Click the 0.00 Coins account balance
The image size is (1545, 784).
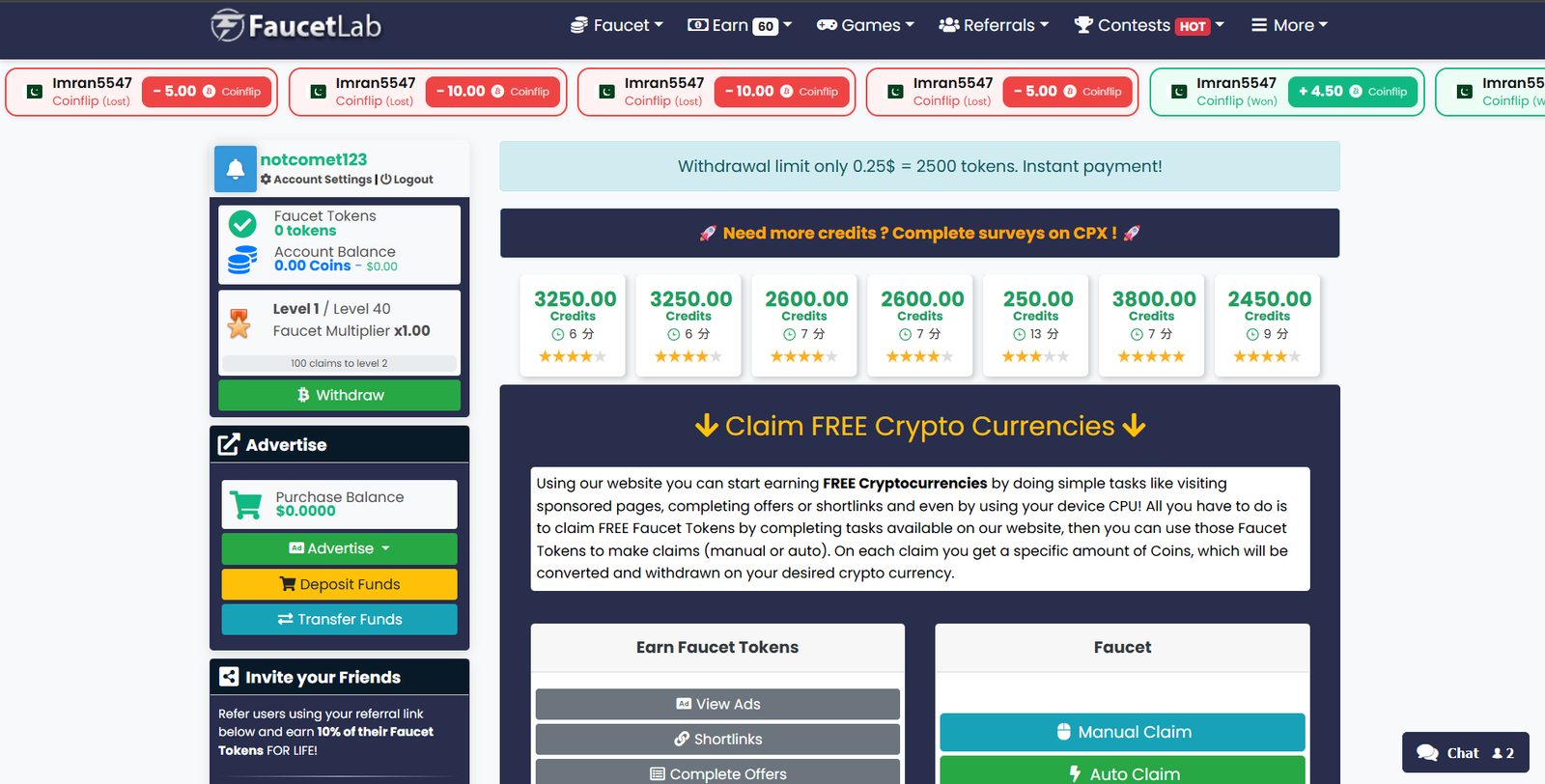tap(312, 266)
